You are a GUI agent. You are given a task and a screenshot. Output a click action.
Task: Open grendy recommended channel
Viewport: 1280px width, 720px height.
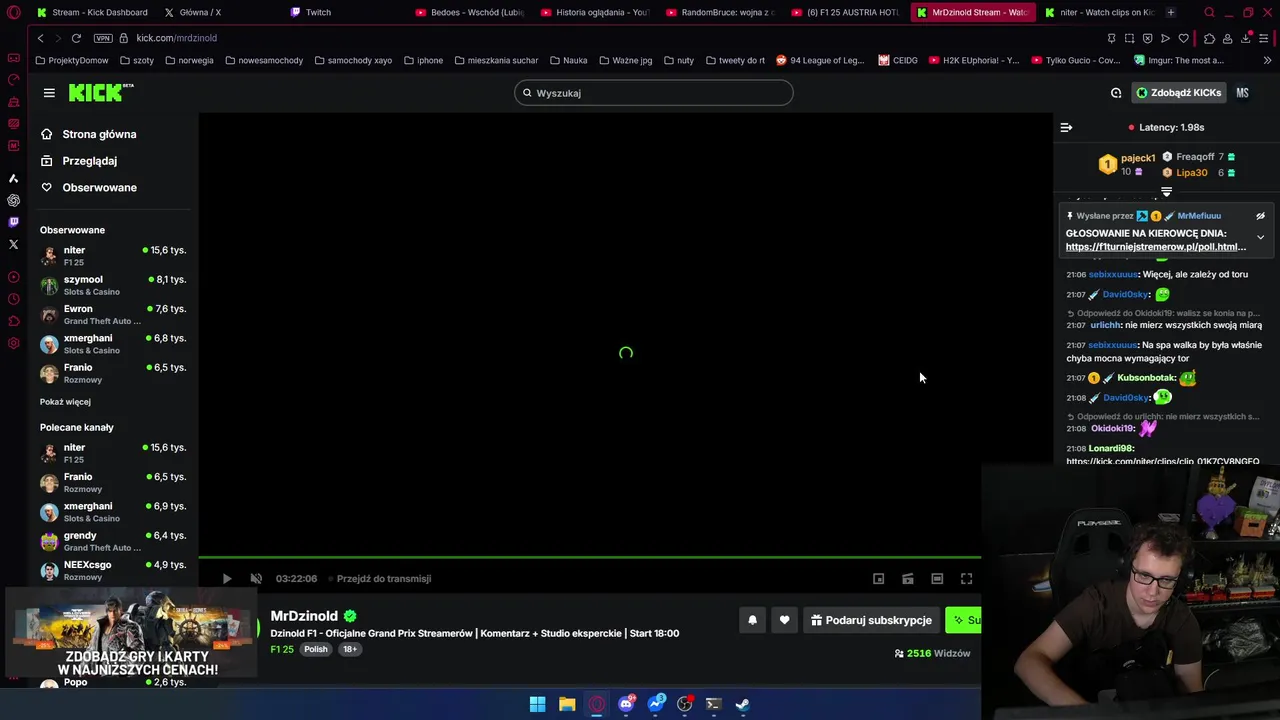[113, 541]
